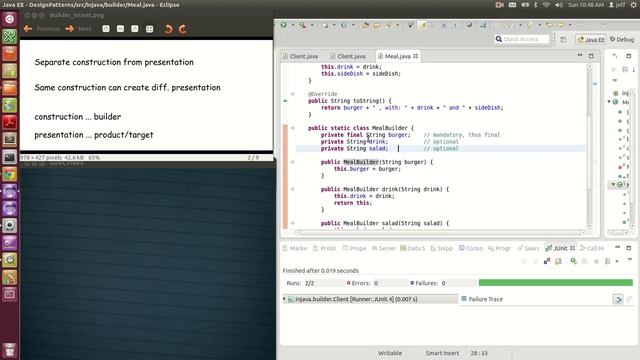Select injava.builder.Client test result row
Image resolution: width=640 pixels, height=360 pixels.
tap(370, 299)
